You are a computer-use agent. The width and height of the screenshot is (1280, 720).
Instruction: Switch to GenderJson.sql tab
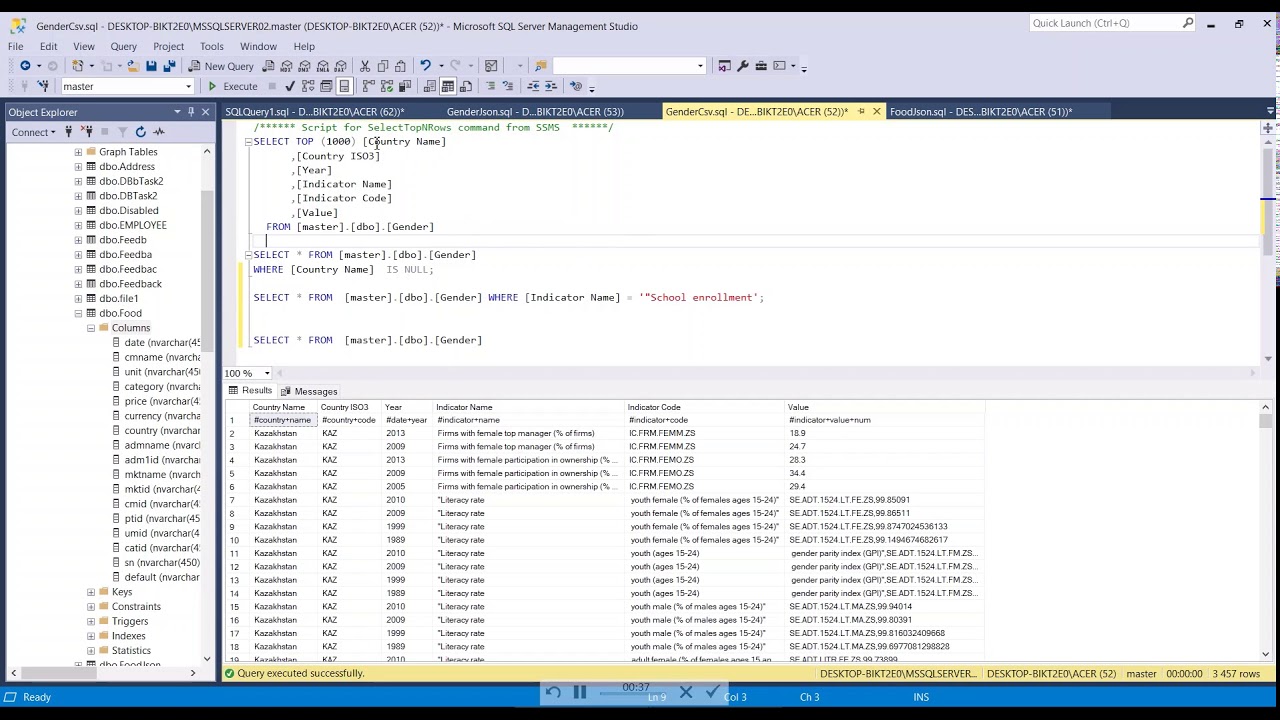coord(535,112)
